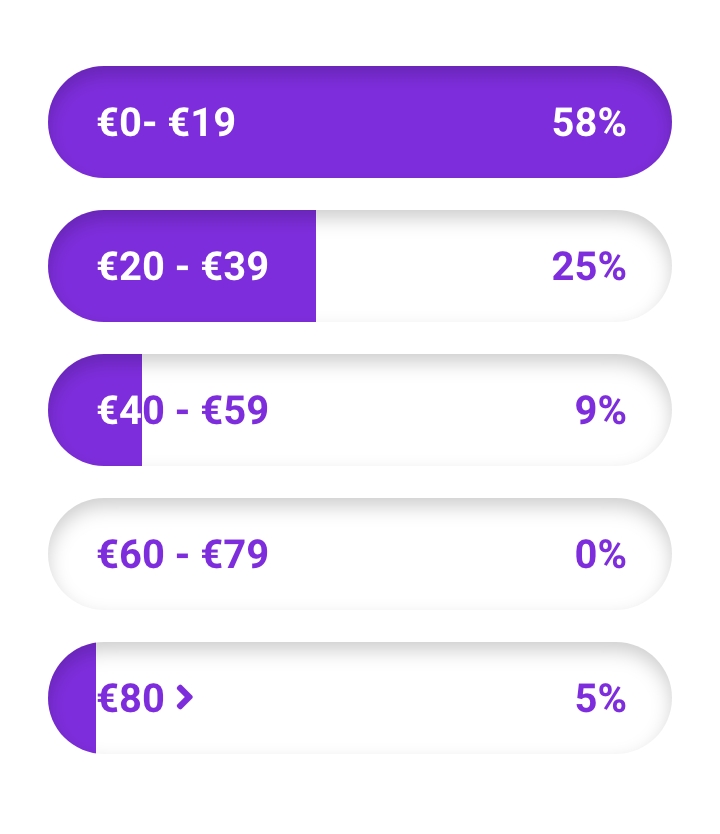This screenshot has width=720, height=834.
Task: Choose the €20 - €39 range label
Action: [x=182, y=266]
